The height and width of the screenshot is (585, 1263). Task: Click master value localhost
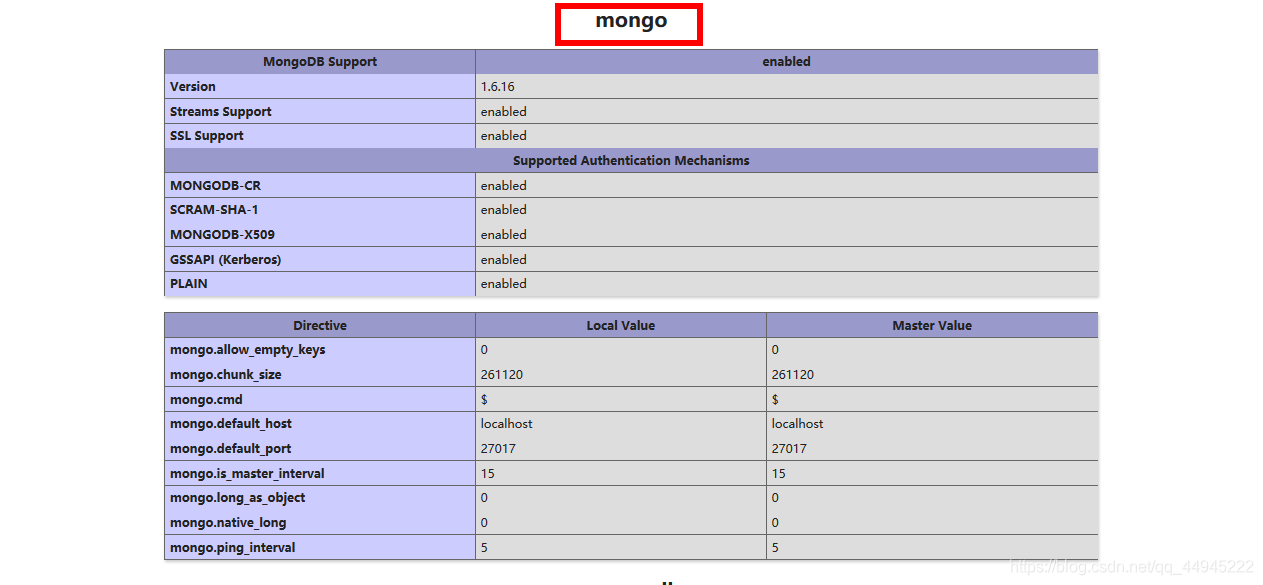coord(797,424)
